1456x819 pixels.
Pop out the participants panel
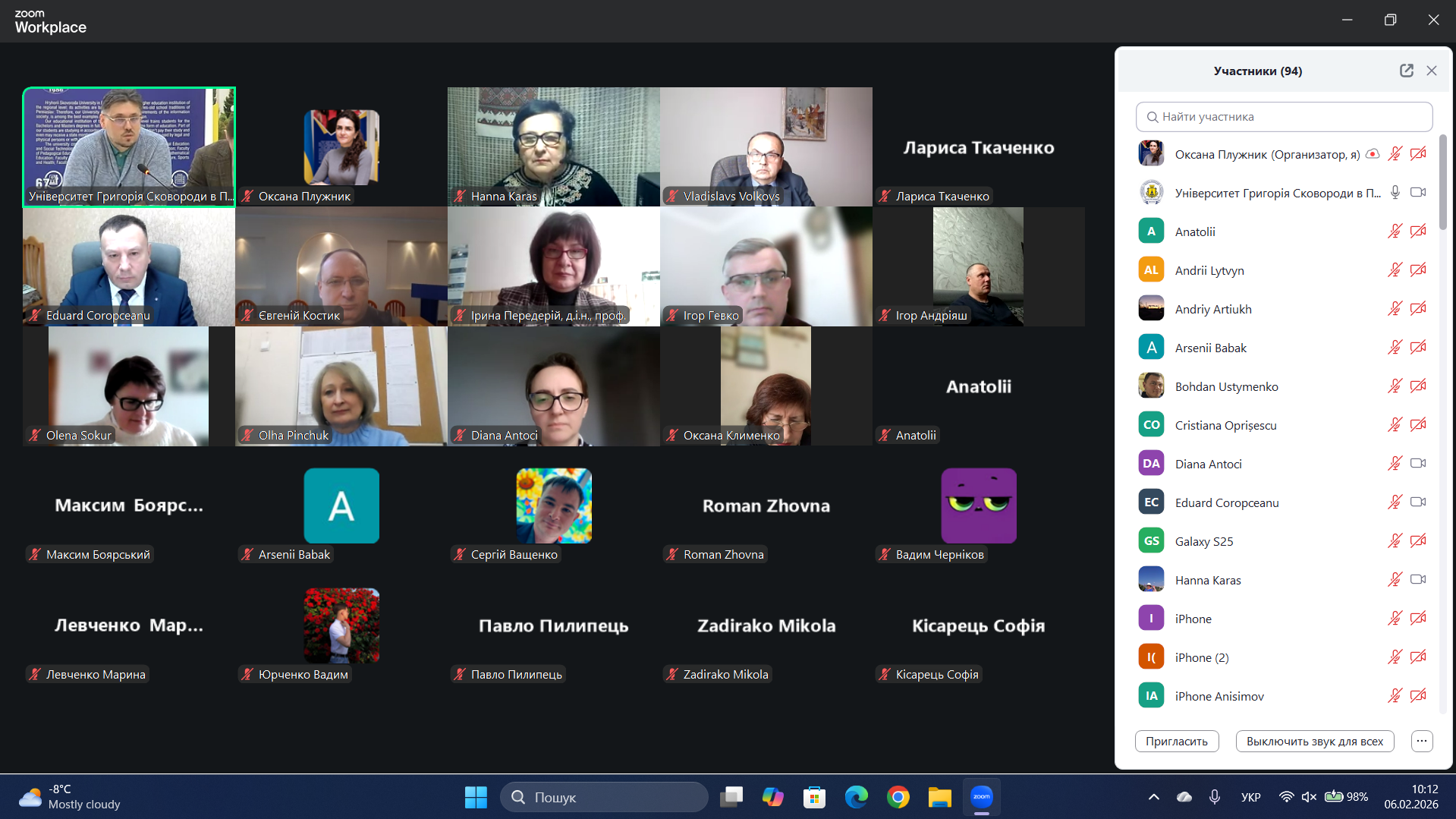click(x=1407, y=71)
